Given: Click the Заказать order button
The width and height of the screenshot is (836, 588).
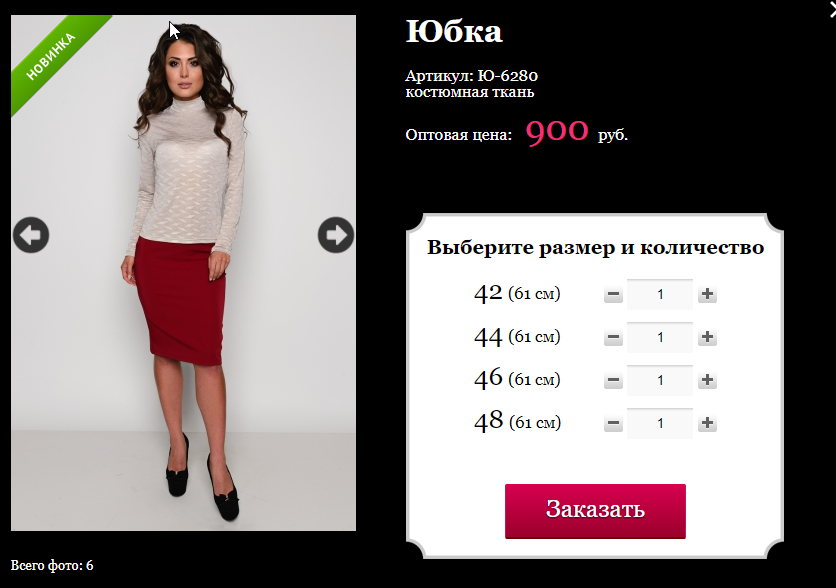Looking at the screenshot, I should point(595,511).
